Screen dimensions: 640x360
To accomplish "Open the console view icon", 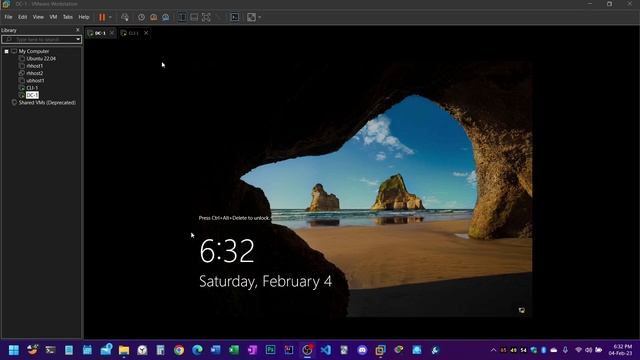I will tap(235, 17).
